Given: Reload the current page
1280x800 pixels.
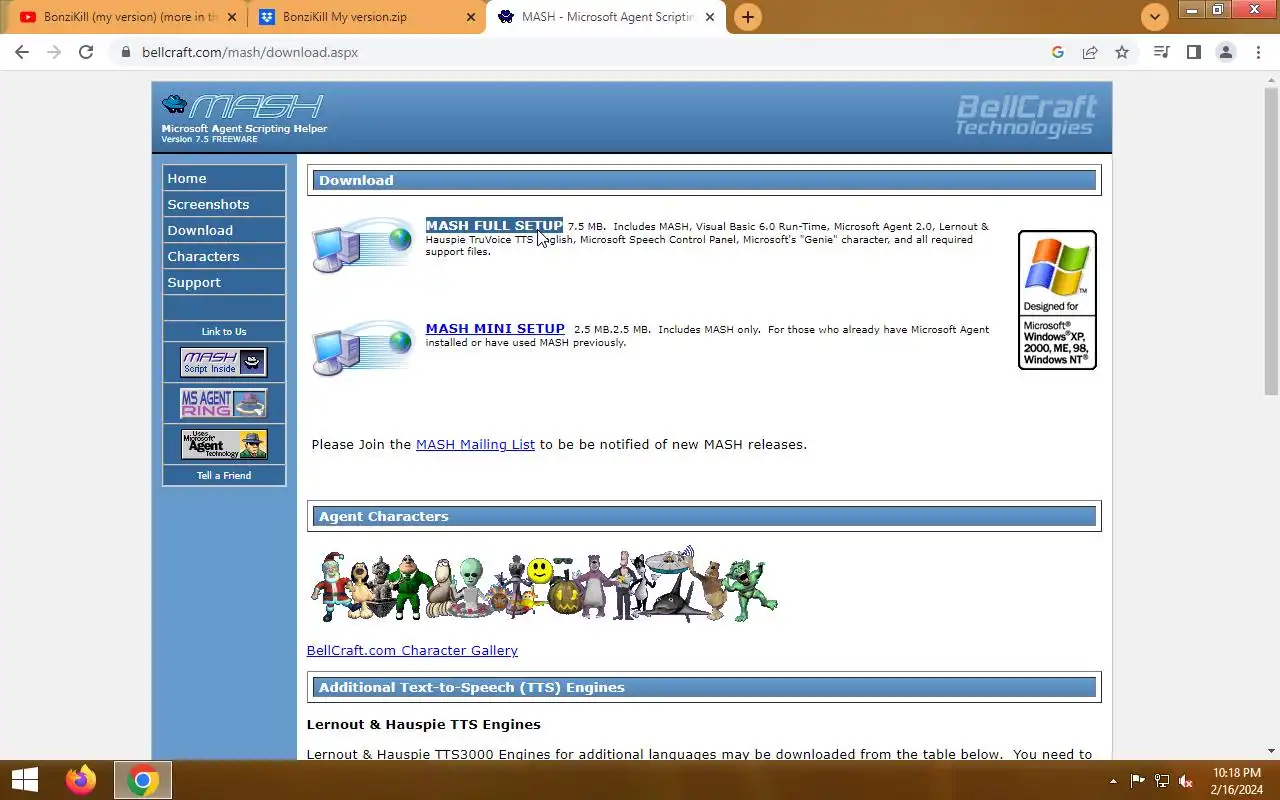Looking at the screenshot, I should click(86, 52).
